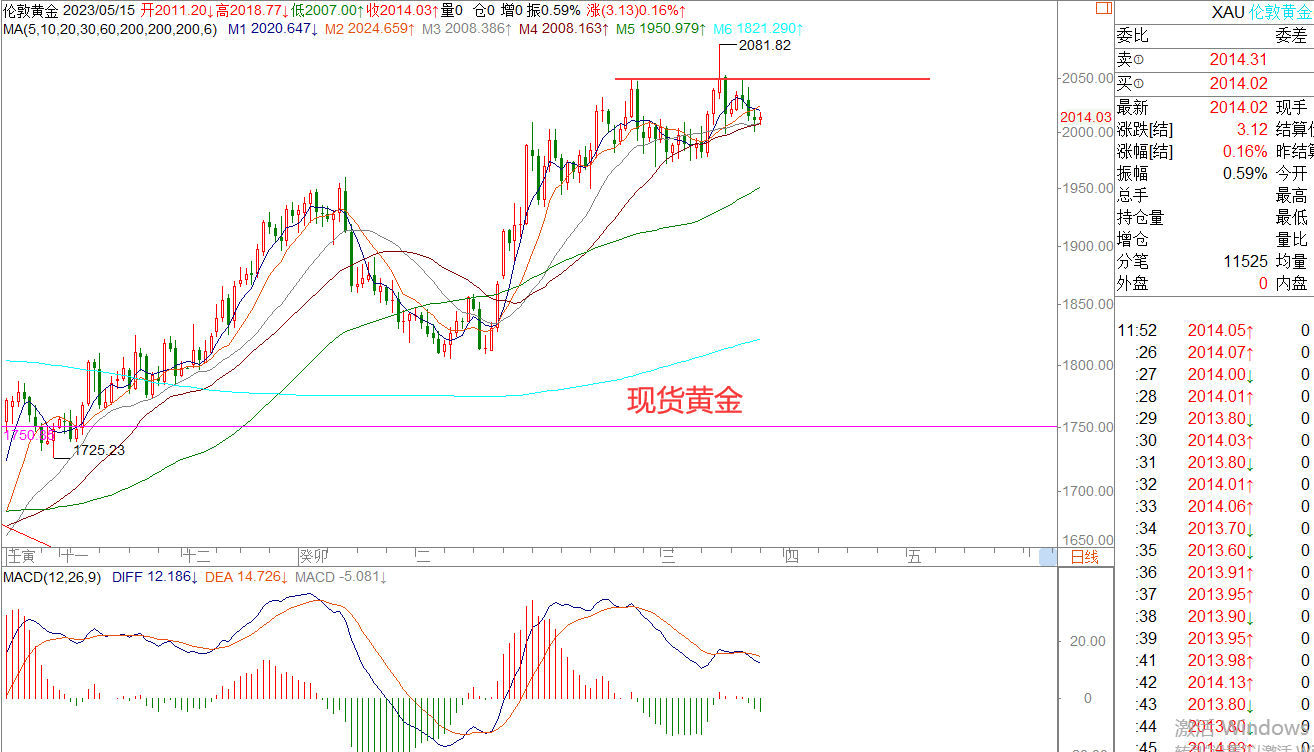This screenshot has height=752, width=1314.
Task: Click the 买 price 2014.02
Action: (x=1238, y=84)
